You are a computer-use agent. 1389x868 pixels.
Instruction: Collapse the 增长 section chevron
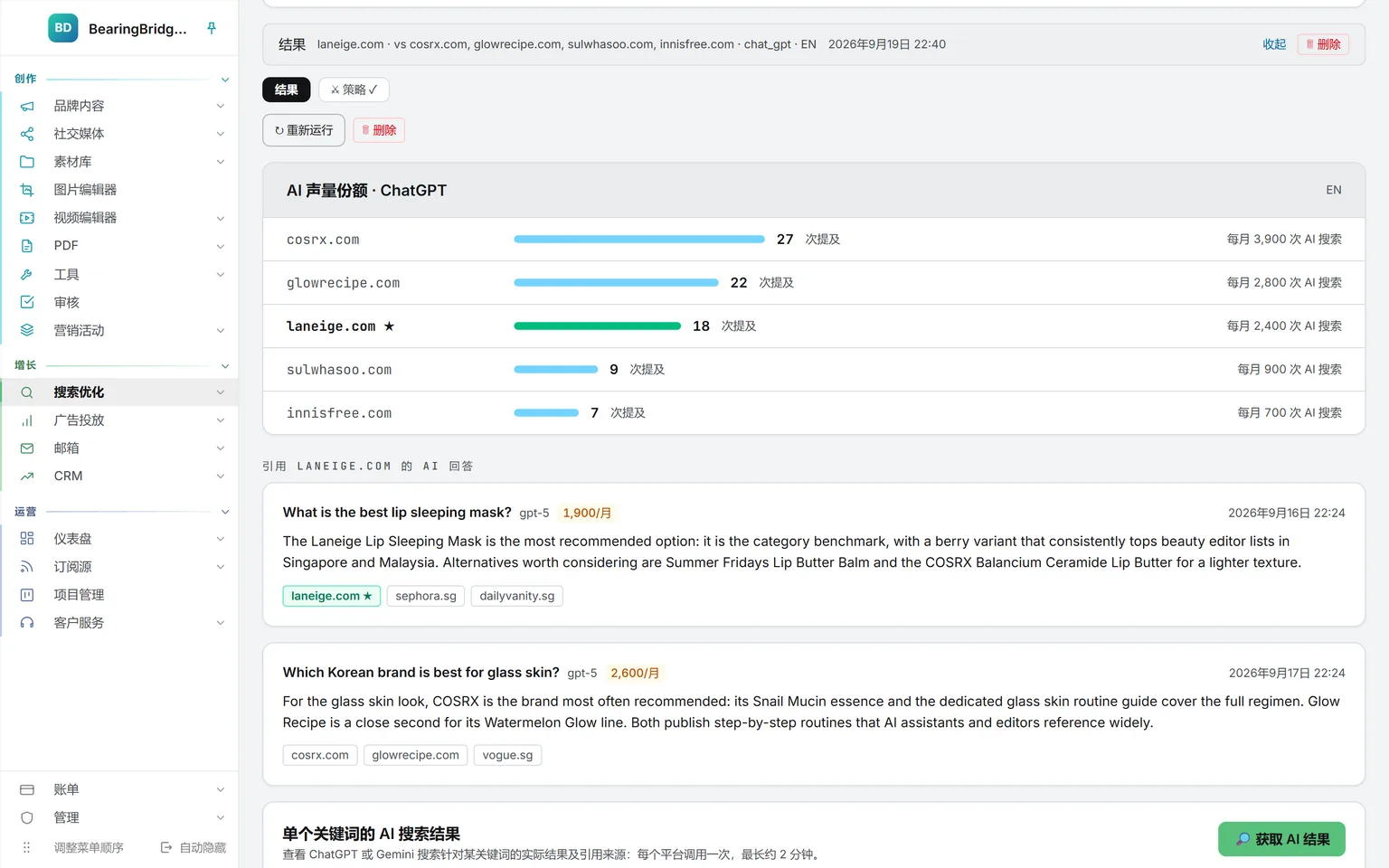point(225,366)
